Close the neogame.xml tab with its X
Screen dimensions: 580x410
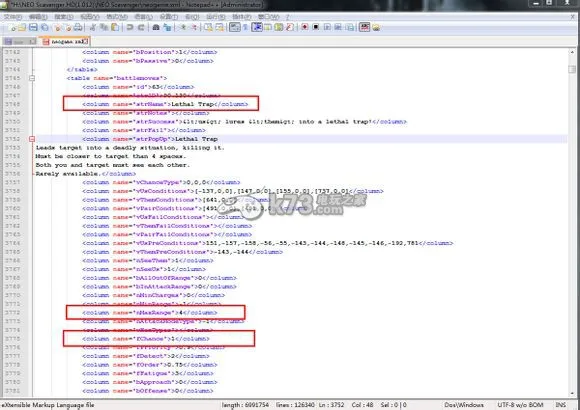[x=85, y=41]
